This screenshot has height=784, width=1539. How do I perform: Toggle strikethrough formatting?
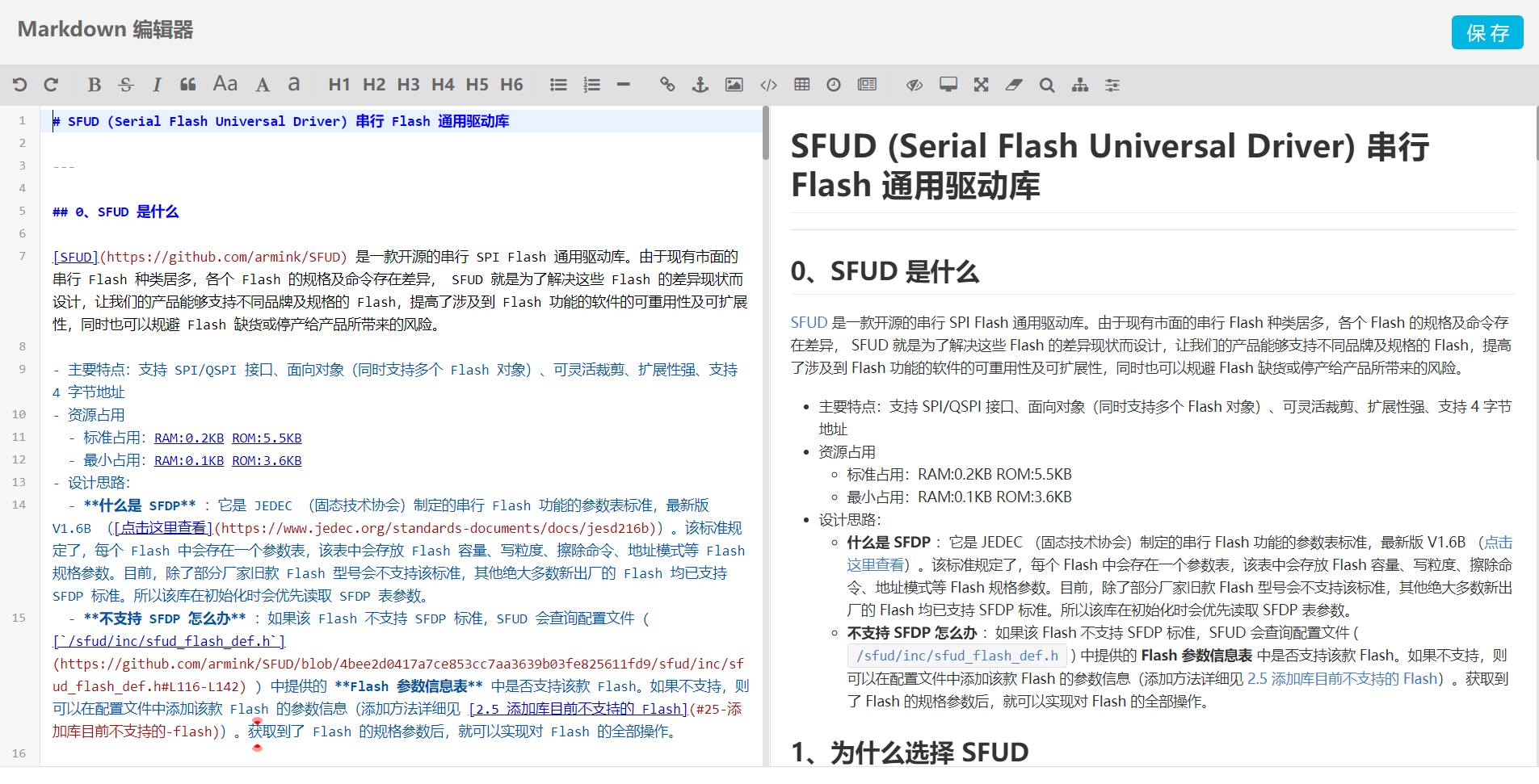click(125, 84)
